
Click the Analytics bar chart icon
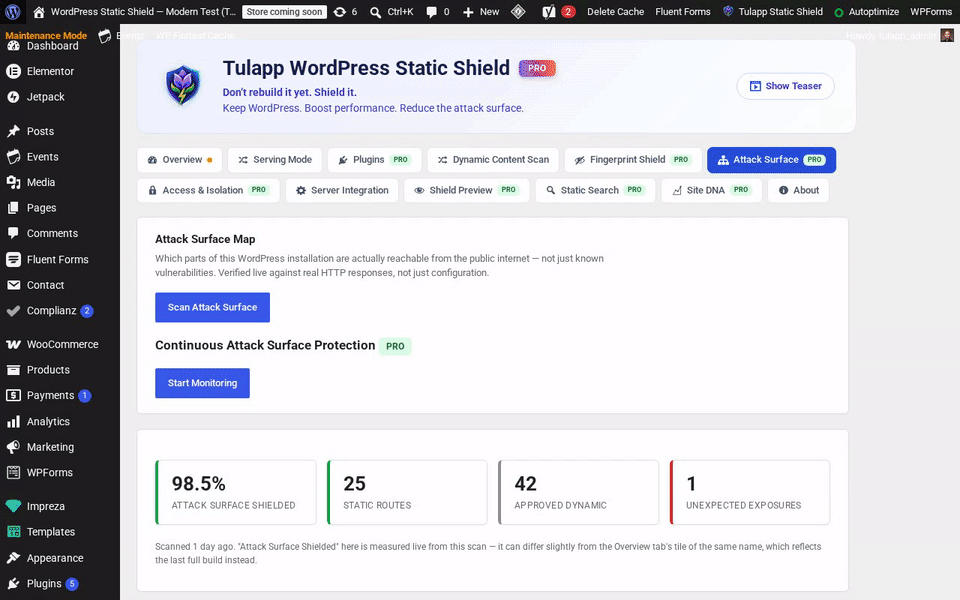[13, 421]
